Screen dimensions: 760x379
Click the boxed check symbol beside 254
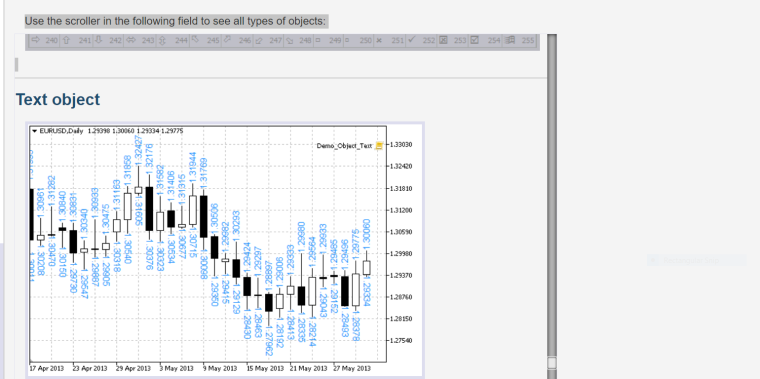tap(475, 40)
